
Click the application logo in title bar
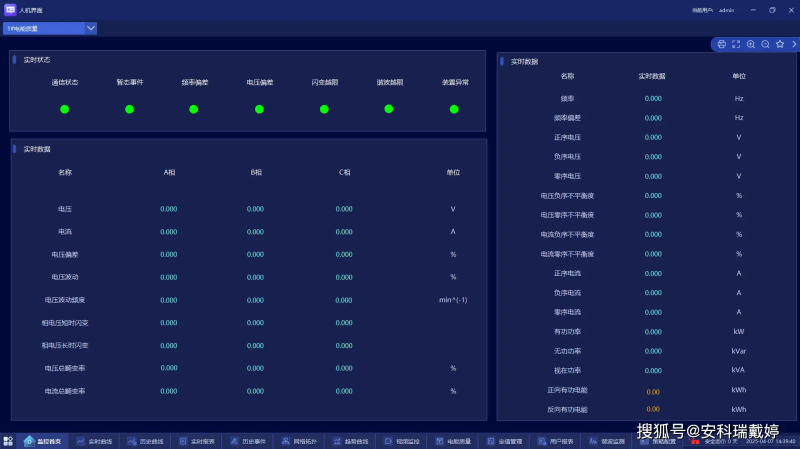coord(10,10)
